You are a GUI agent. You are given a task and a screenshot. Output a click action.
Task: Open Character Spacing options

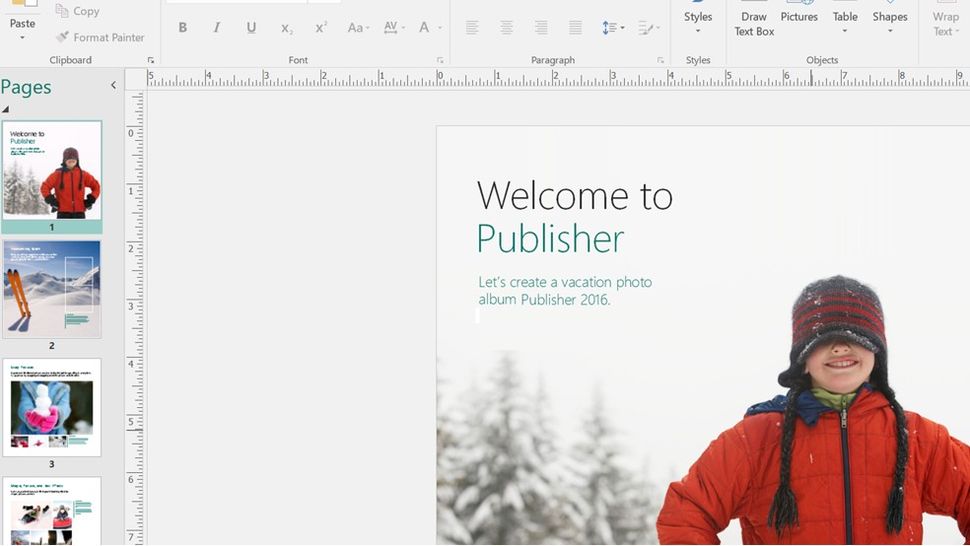click(394, 27)
